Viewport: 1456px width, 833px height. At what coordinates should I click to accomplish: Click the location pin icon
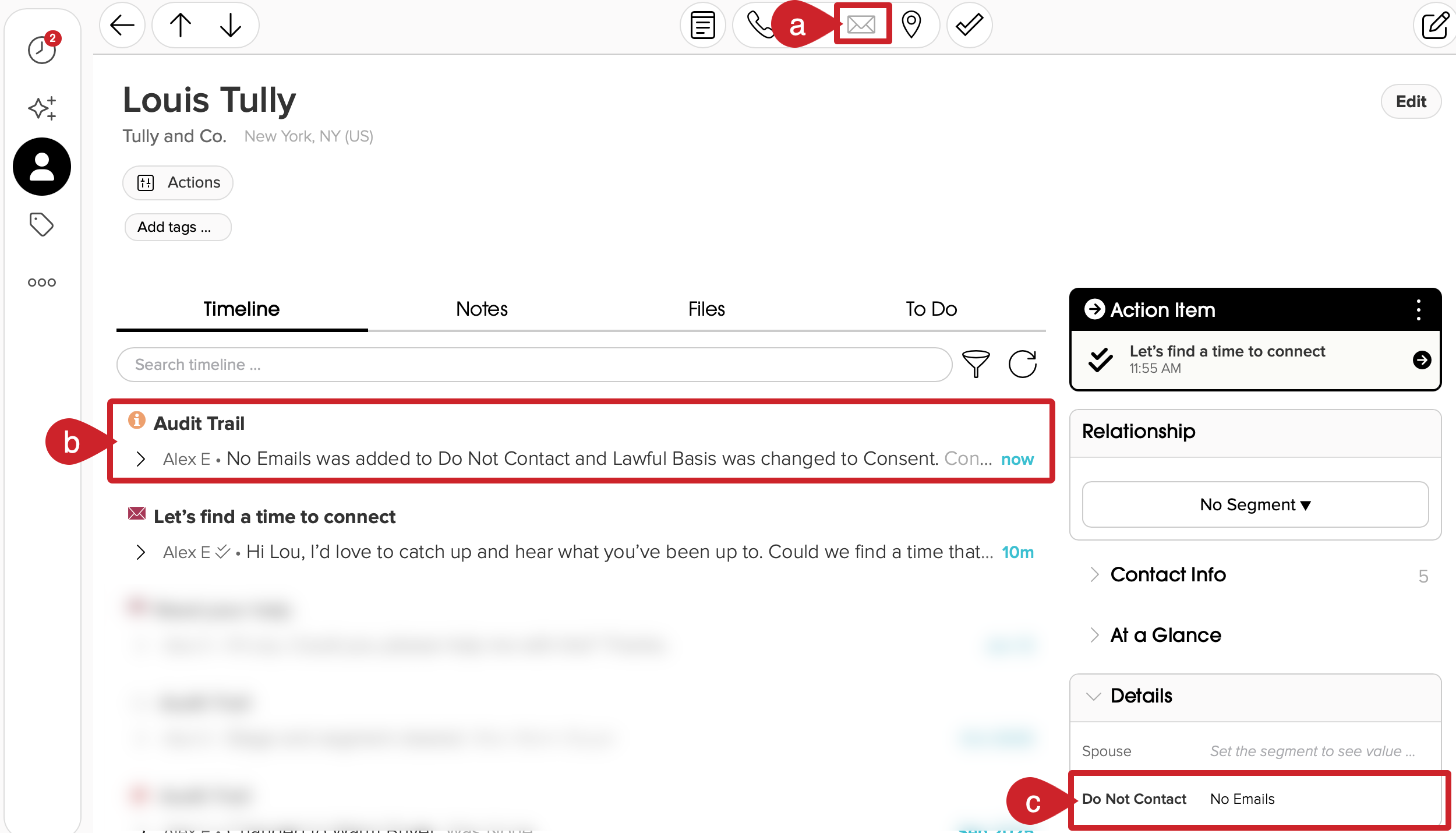(x=910, y=25)
